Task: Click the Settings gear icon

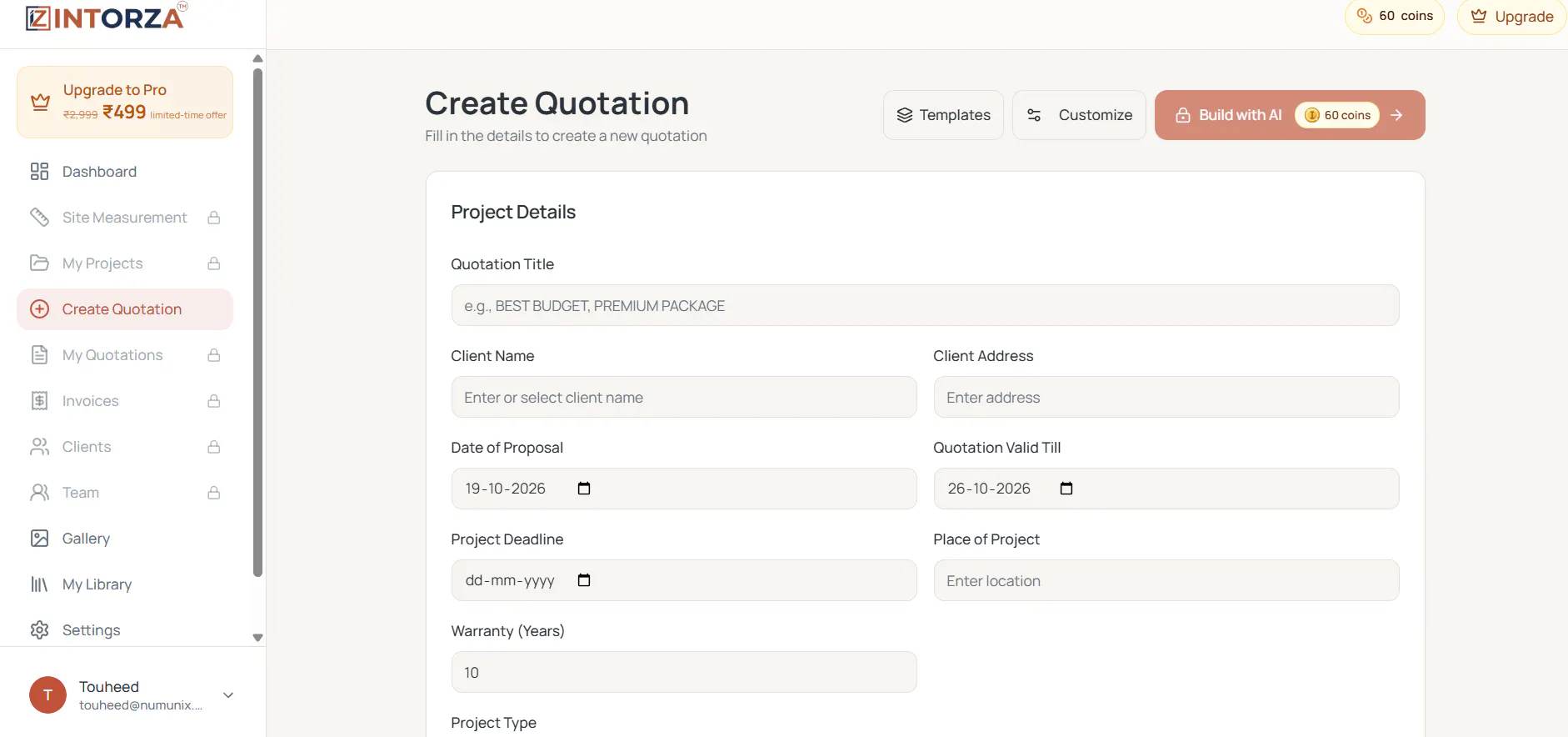Action: pos(39,630)
